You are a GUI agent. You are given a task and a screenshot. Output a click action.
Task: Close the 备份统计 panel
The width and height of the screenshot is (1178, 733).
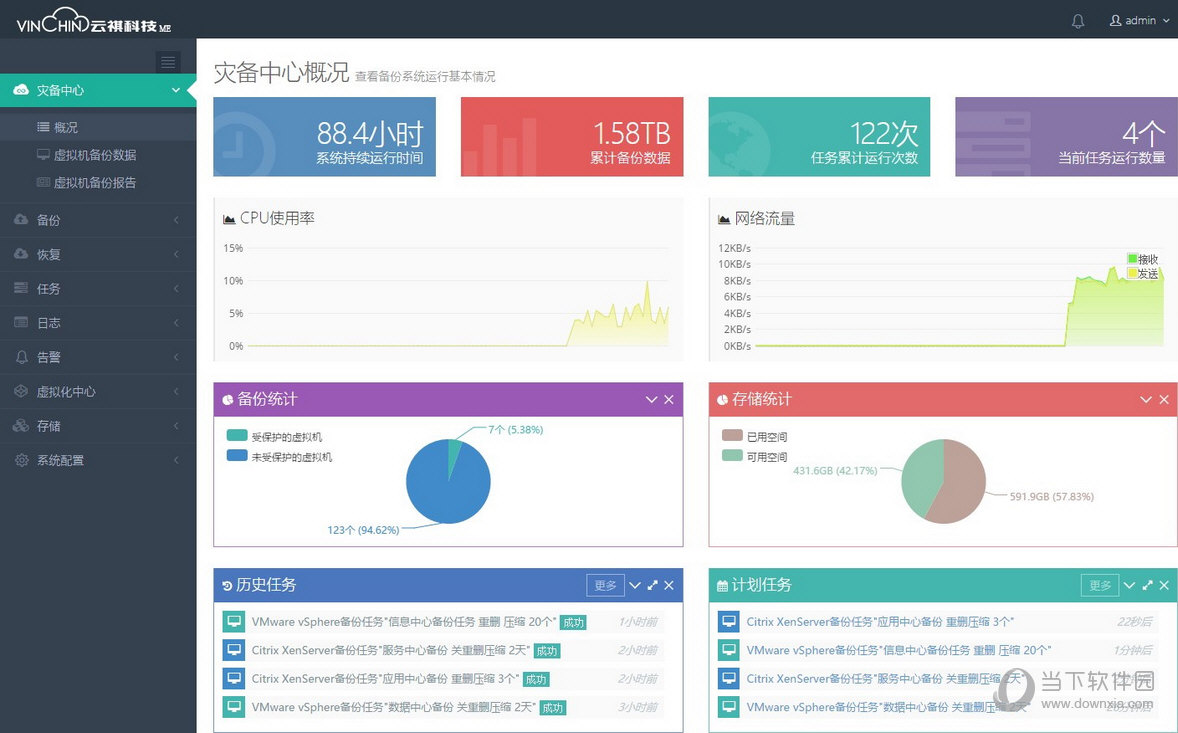point(669,400)
